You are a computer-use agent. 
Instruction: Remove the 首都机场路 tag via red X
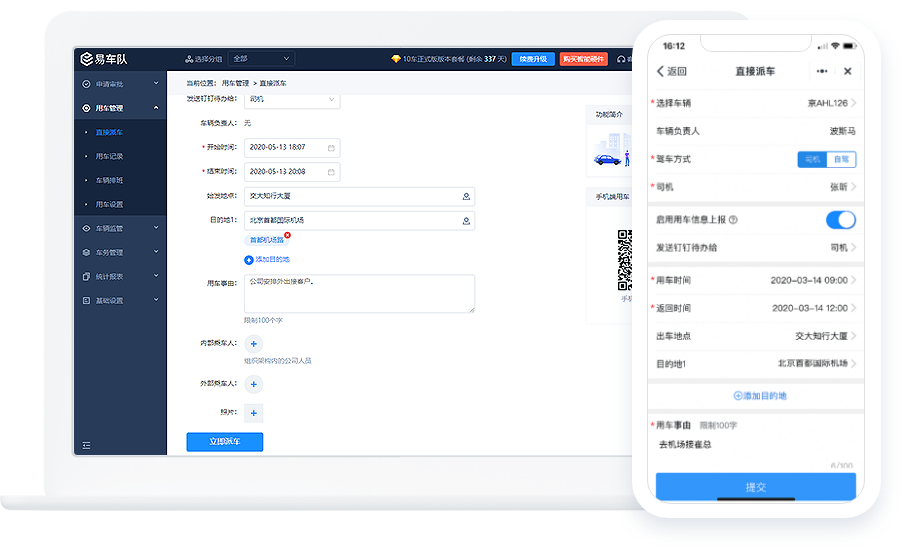(288, 235)
